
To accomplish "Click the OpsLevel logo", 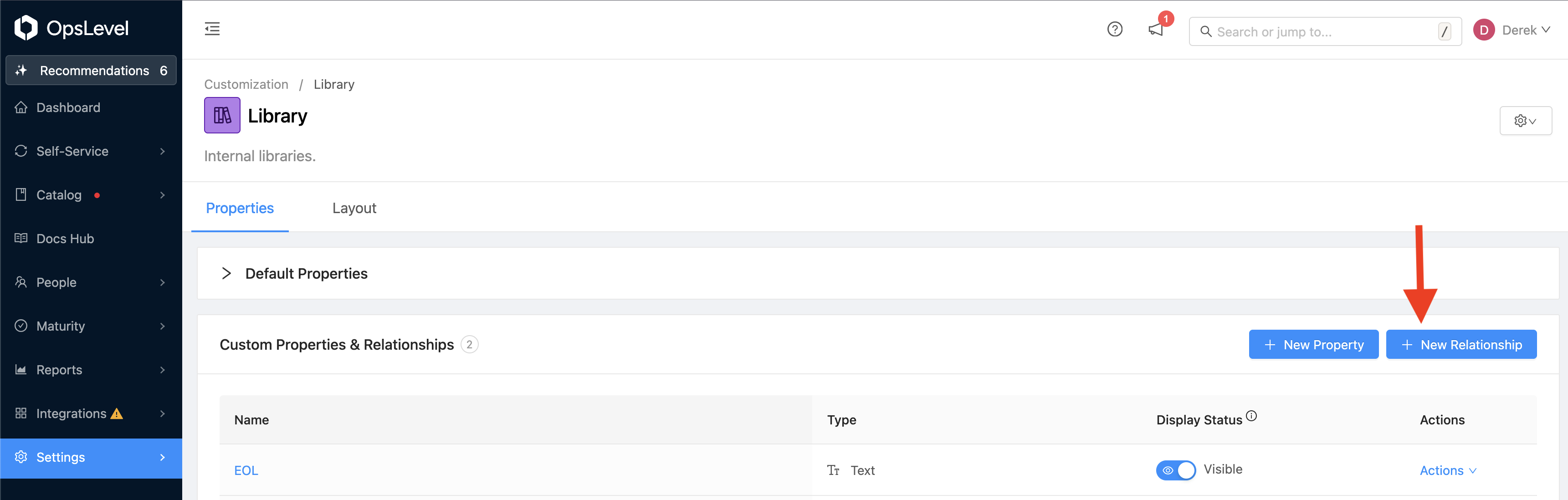I will (x=71, y=27).
